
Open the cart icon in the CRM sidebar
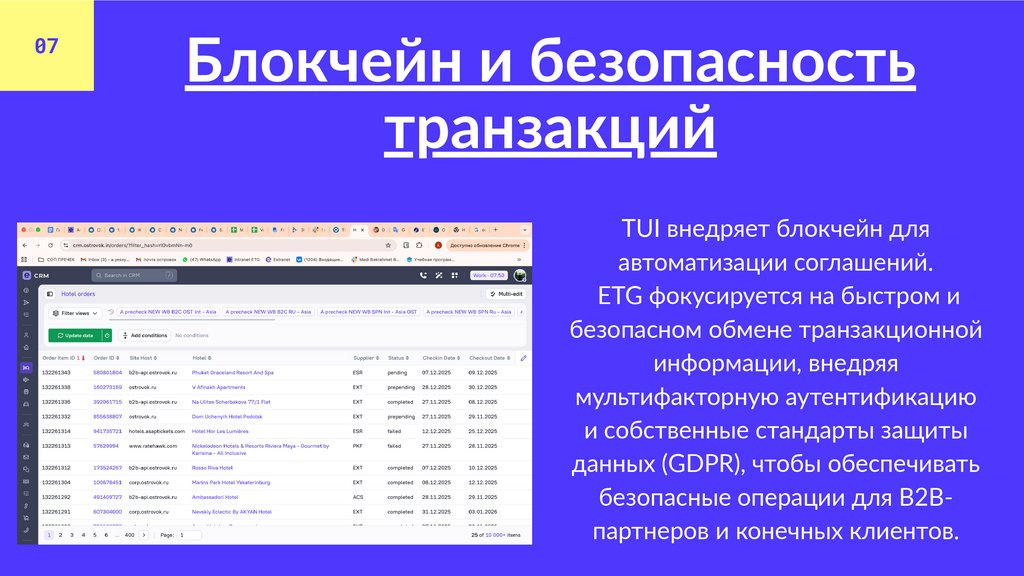26,518
